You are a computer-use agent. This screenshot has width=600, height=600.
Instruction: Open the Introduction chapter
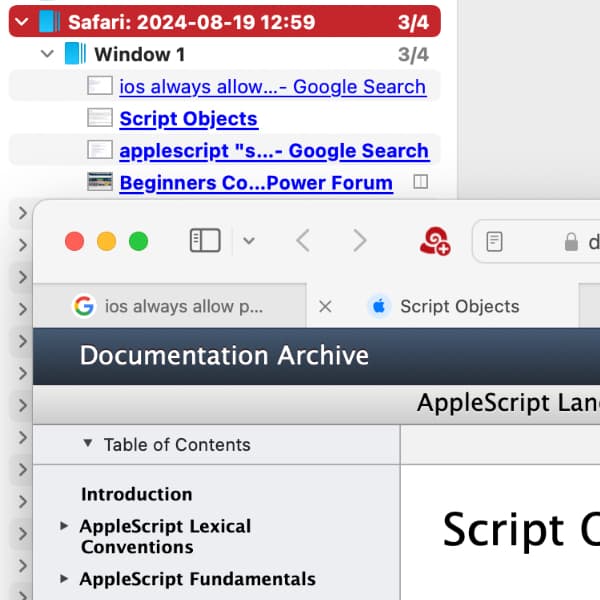click(137, 494)
